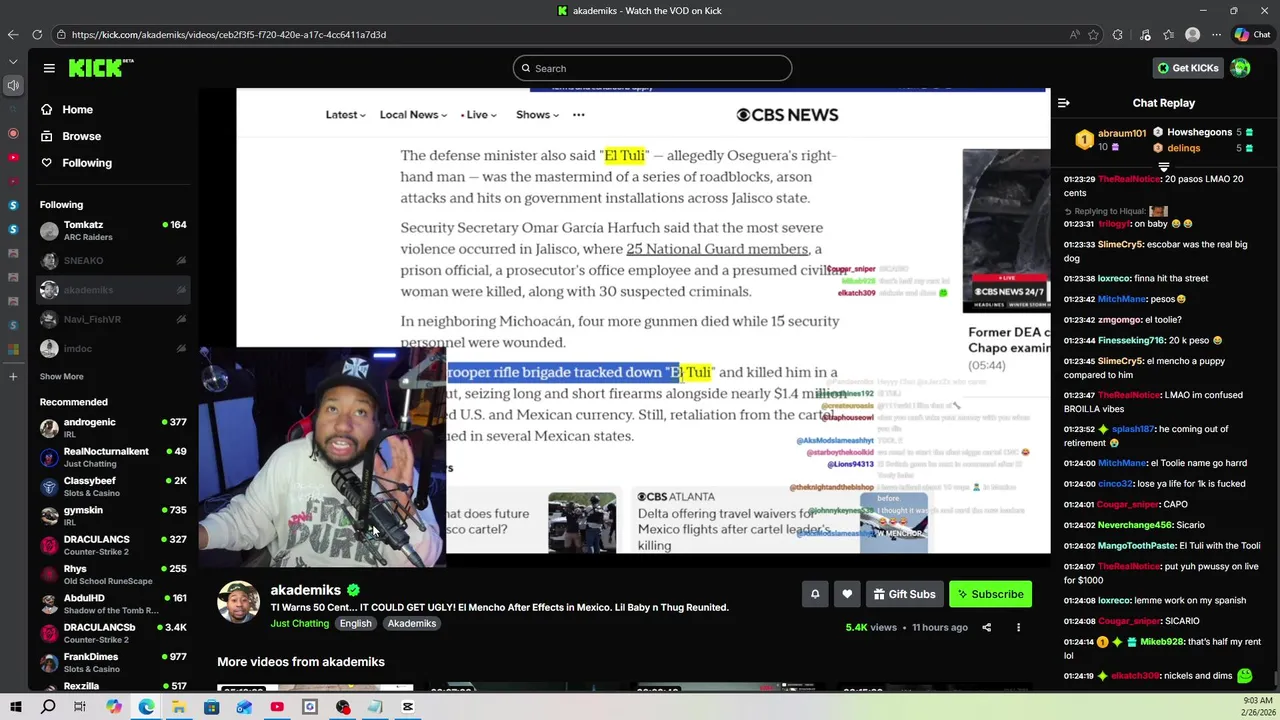Mute tab via speaker icon in vertical tabs

(x=13, y=85)
